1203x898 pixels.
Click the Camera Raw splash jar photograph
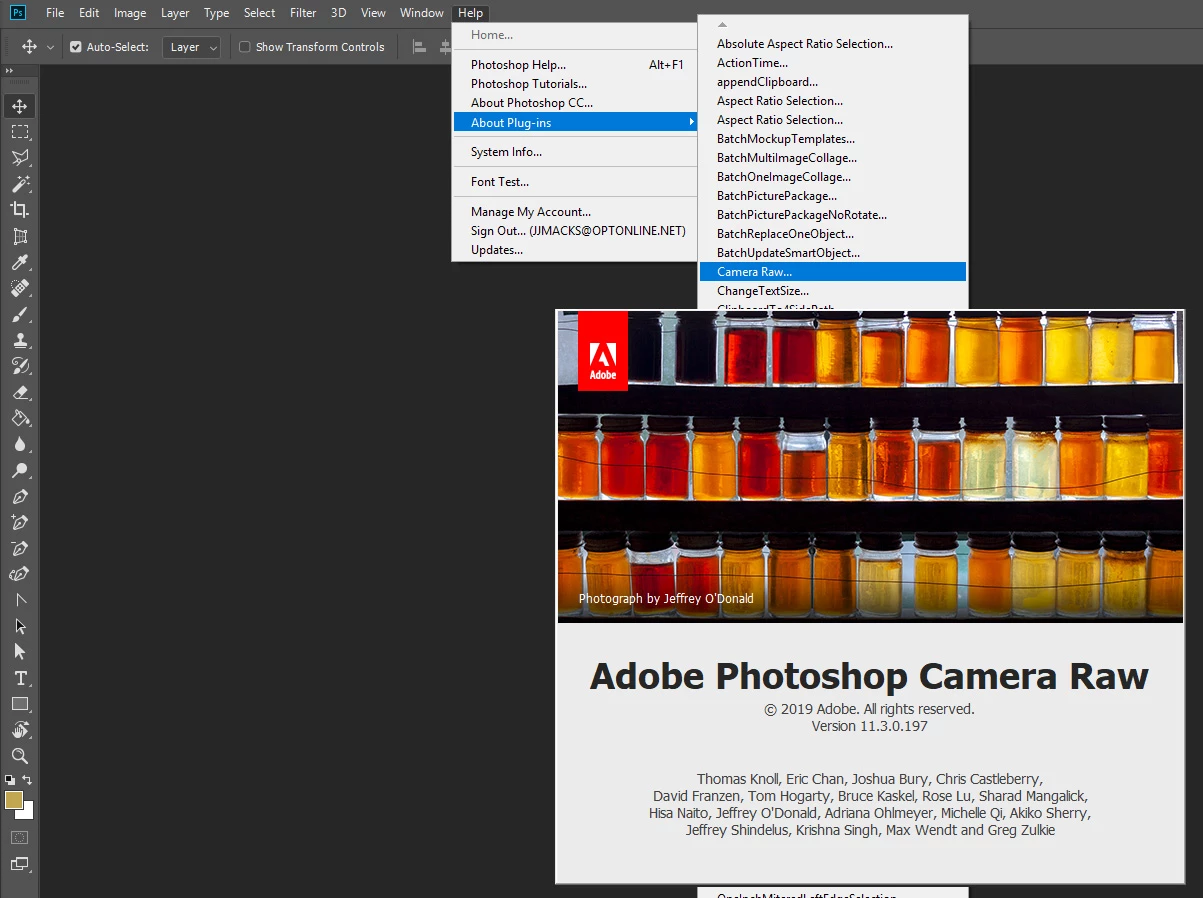tap(870, 466)
